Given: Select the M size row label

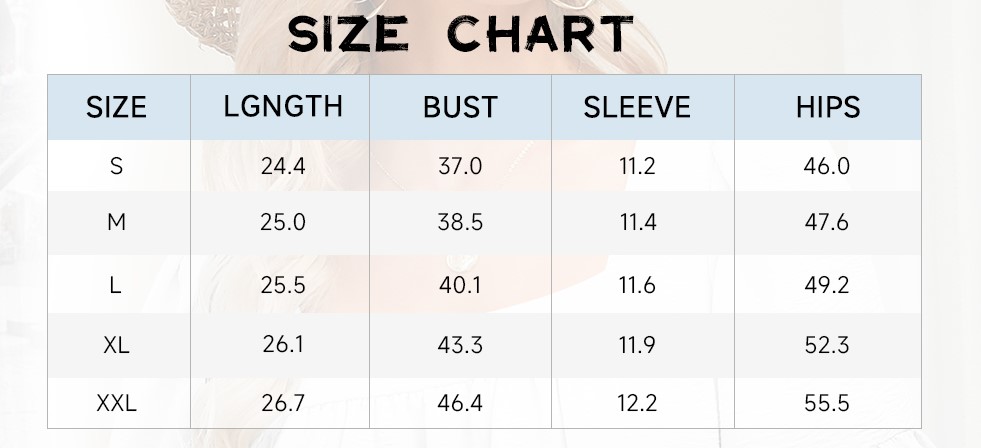Looking at the screenshot, I should [x=116, y=222].
